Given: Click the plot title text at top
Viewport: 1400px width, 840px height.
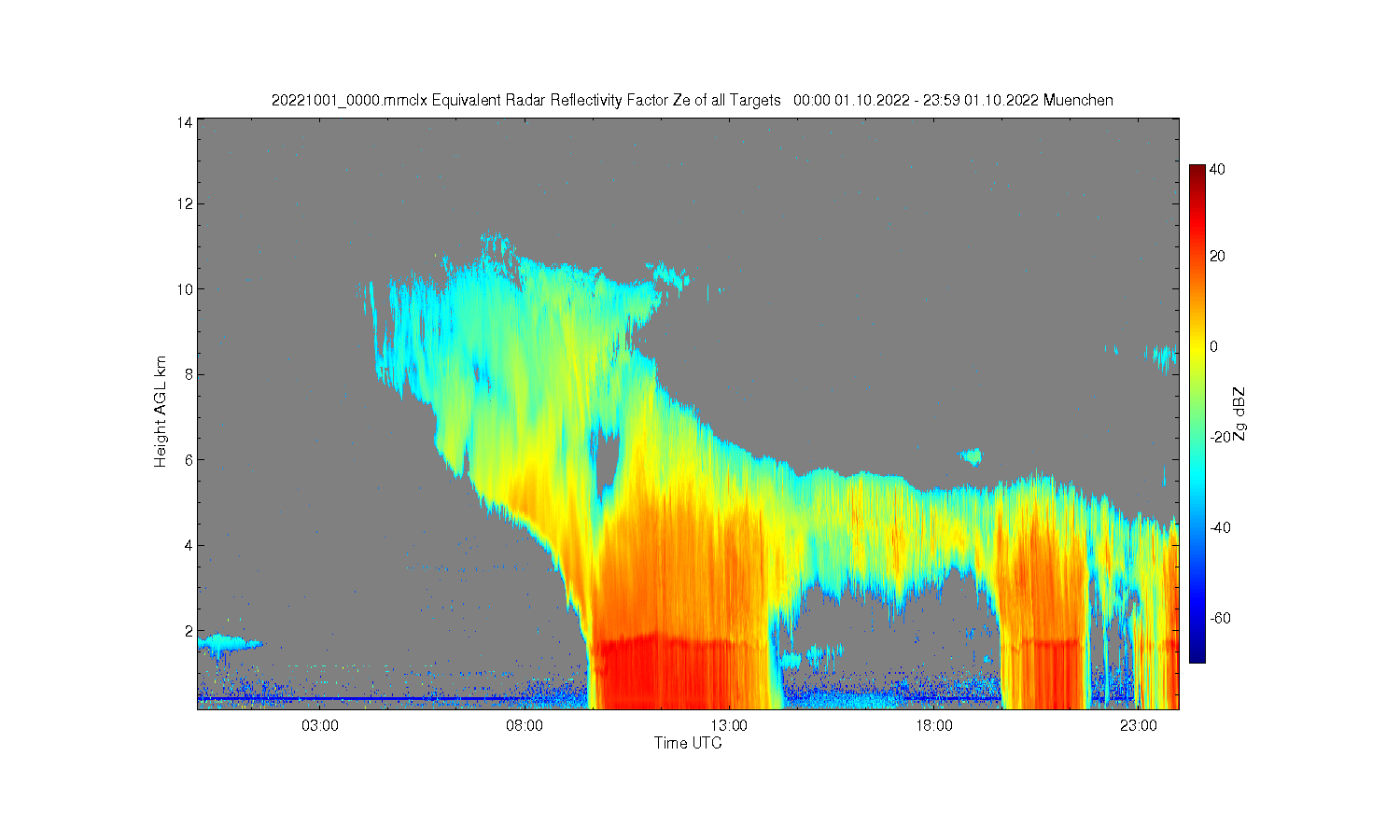Looking at the screenshot, I should (x=692, y=100).
